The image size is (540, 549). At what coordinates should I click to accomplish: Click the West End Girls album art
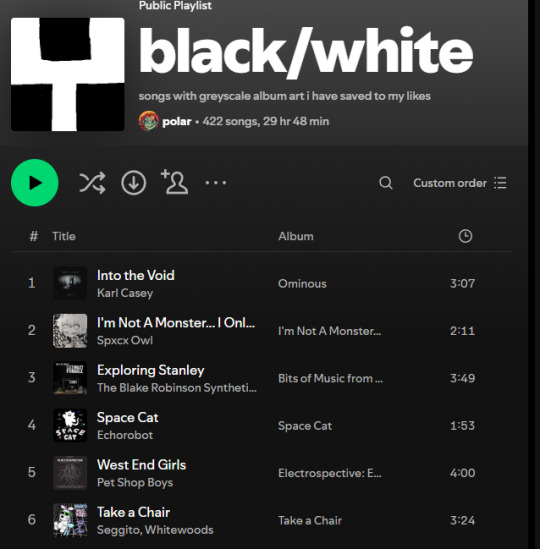tap(70, 473)
